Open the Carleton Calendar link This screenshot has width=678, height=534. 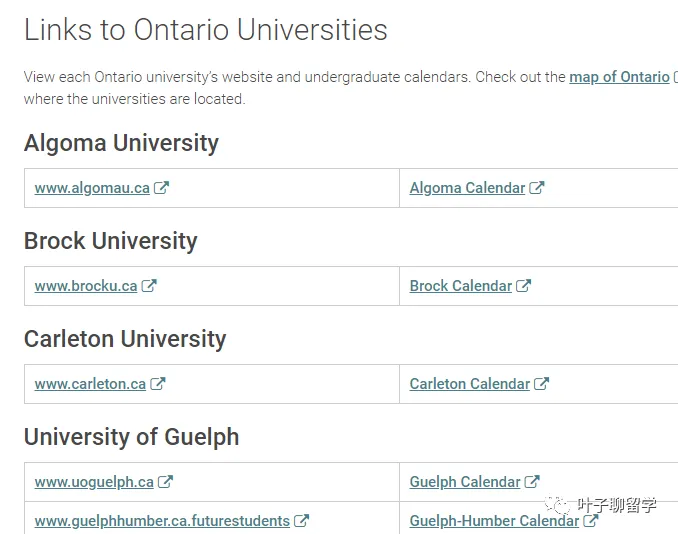tap(470, 384)
